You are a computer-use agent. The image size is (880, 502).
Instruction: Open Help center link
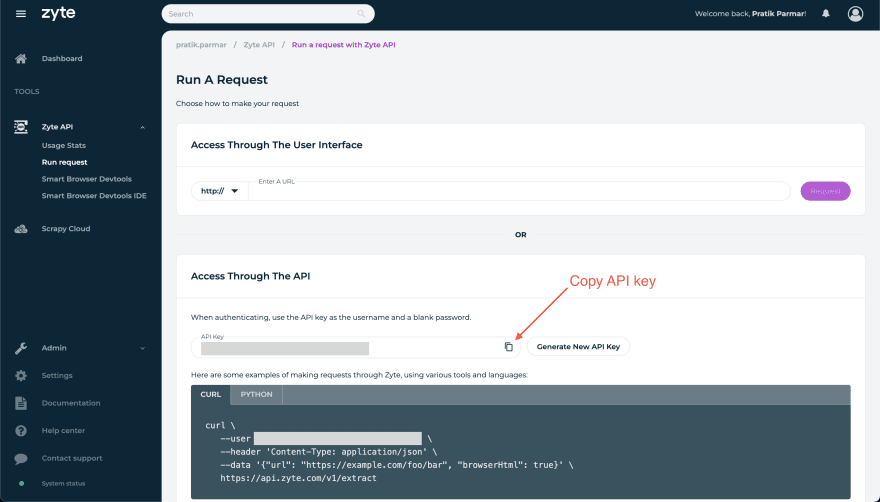click(63, 431)
